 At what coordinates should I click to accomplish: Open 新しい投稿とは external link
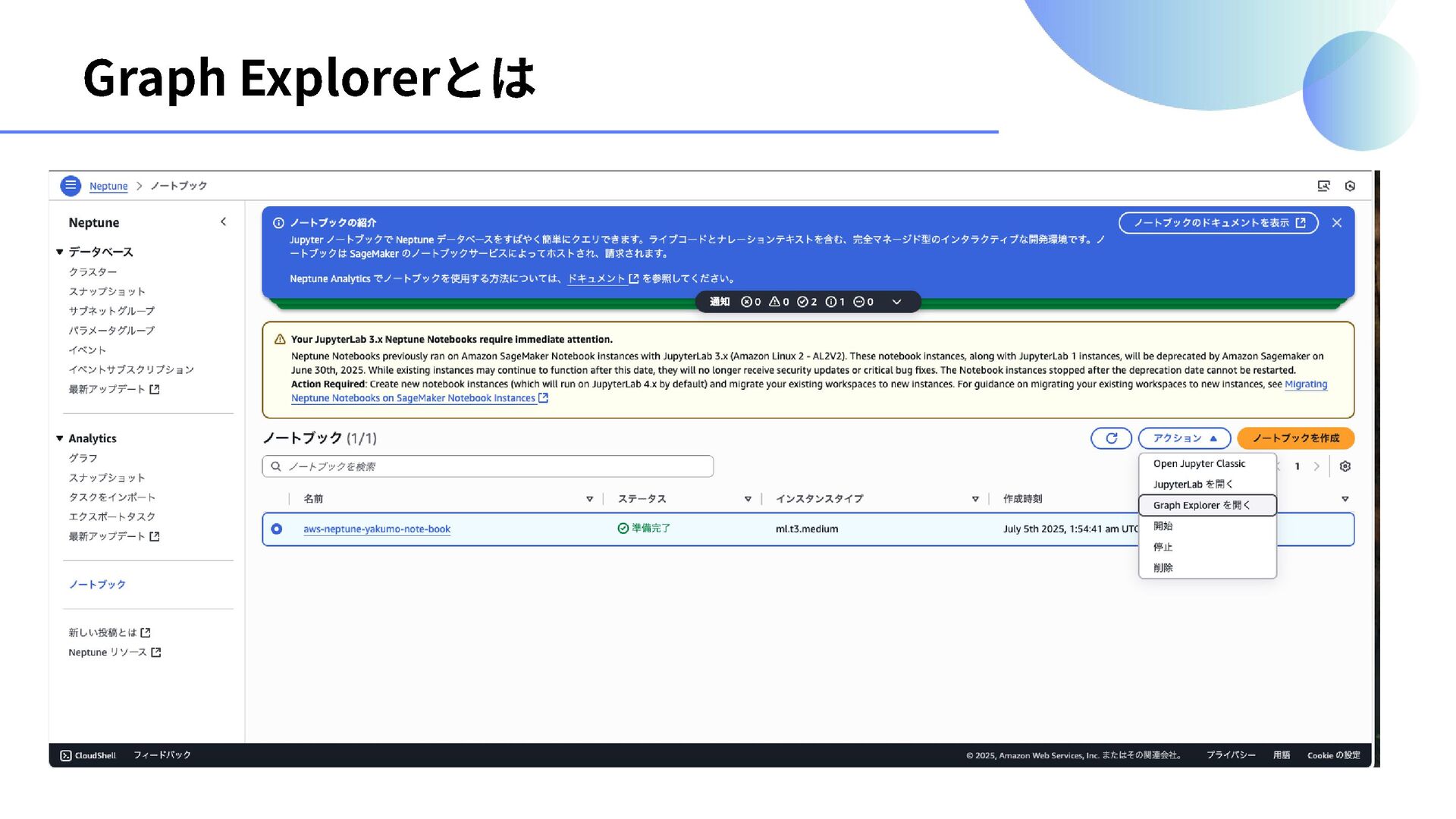pos(109,632)
